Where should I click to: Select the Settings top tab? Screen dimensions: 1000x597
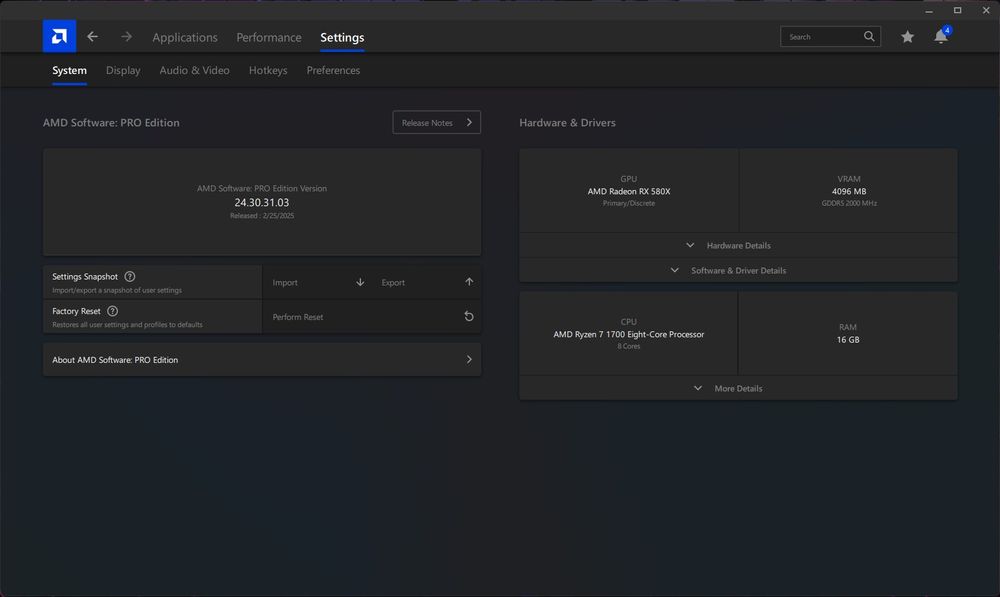[x=342, y=37]
